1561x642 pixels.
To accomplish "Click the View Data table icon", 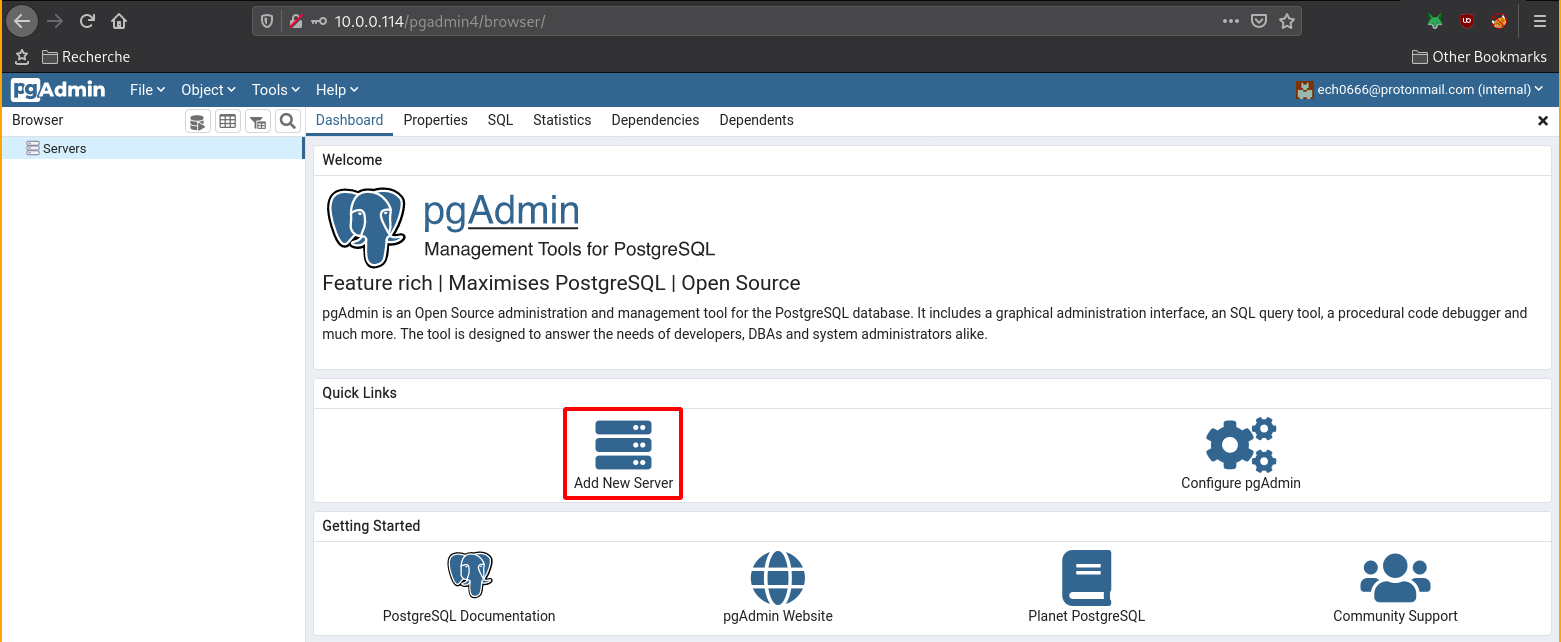I will [x=228, y=121].
